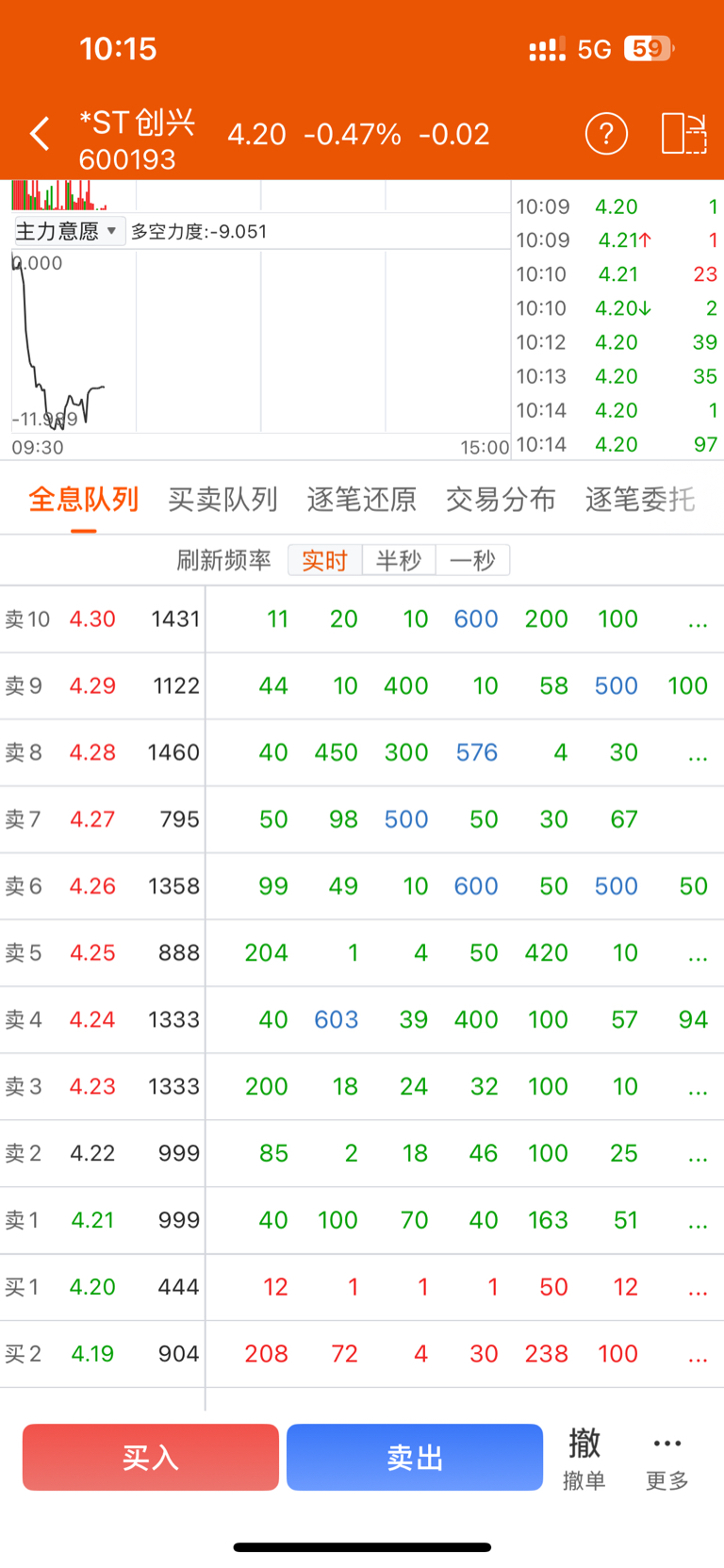
Task: Tap the back arrow icon
Action: (40, 134)
